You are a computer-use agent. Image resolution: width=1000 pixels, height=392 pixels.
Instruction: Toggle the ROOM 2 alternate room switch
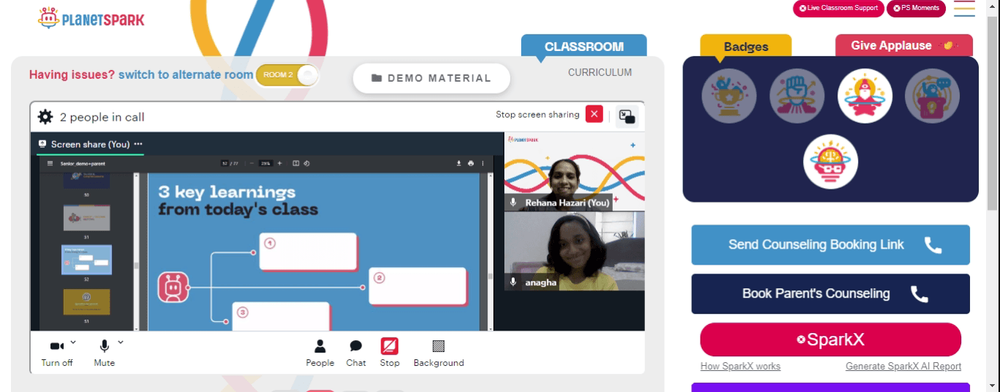click(287, 75)
